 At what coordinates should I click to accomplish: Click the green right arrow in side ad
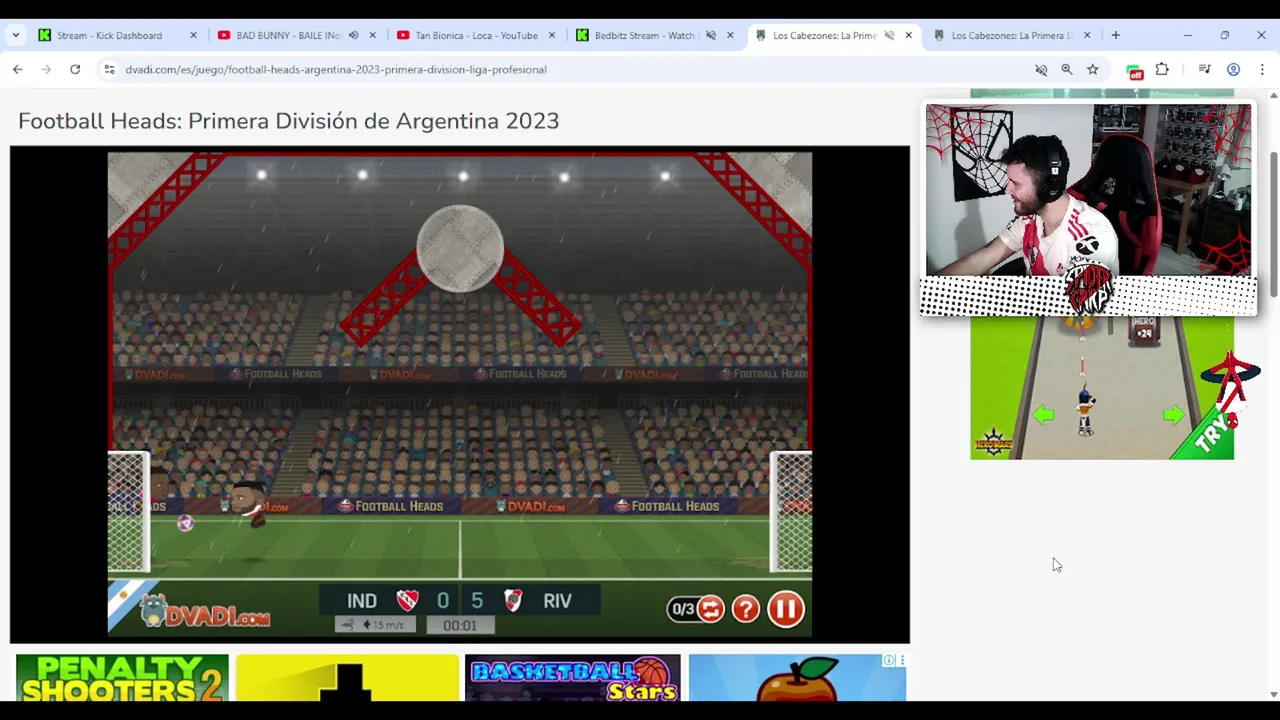1173,415
